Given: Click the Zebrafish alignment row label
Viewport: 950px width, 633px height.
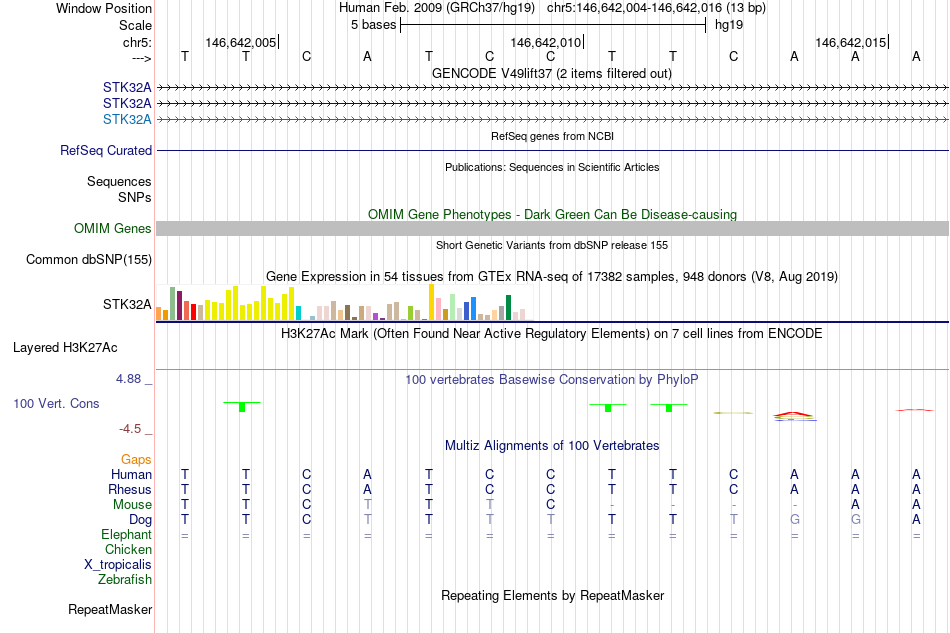Looking at the screenshot, I should point(124,580).
